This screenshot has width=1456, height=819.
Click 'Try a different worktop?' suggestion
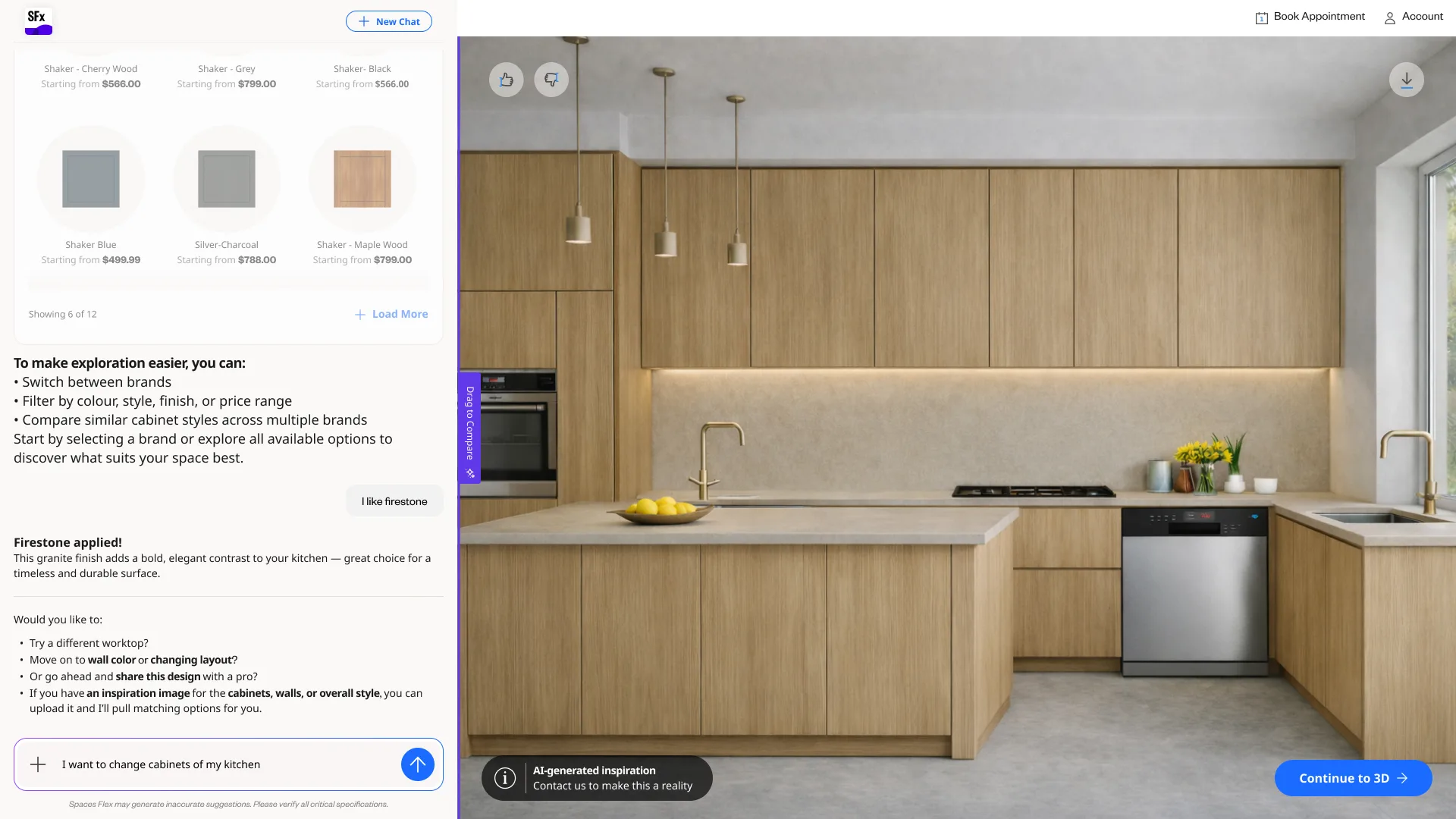[x=89, y=643]
